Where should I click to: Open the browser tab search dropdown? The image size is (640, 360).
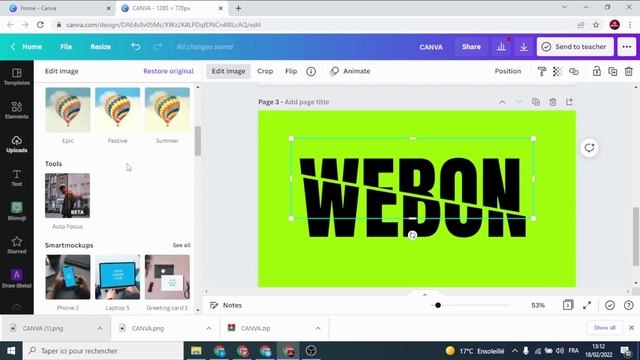point(564,7)
